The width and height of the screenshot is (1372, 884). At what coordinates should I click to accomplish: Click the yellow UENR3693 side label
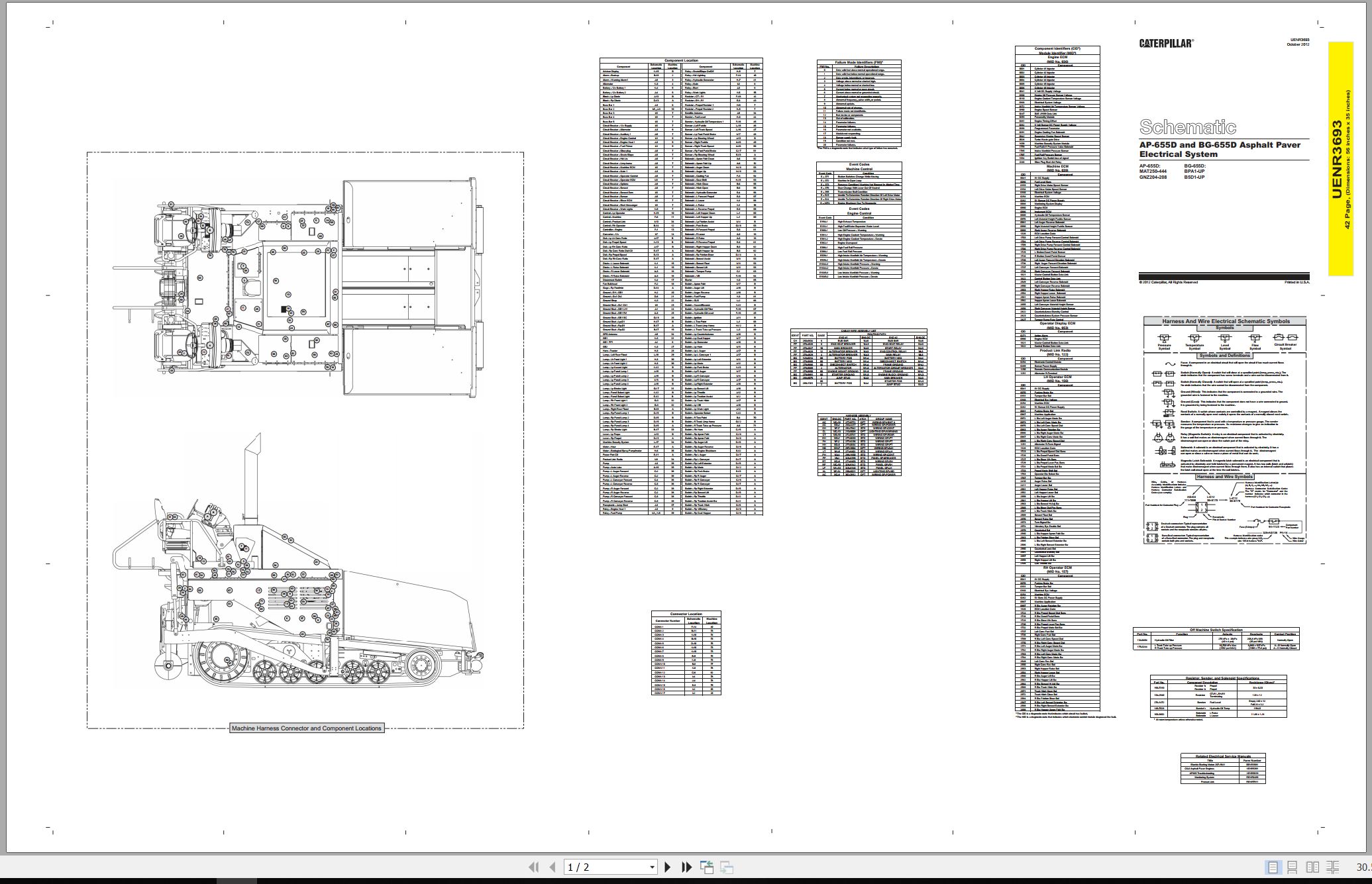point(1340,158)
